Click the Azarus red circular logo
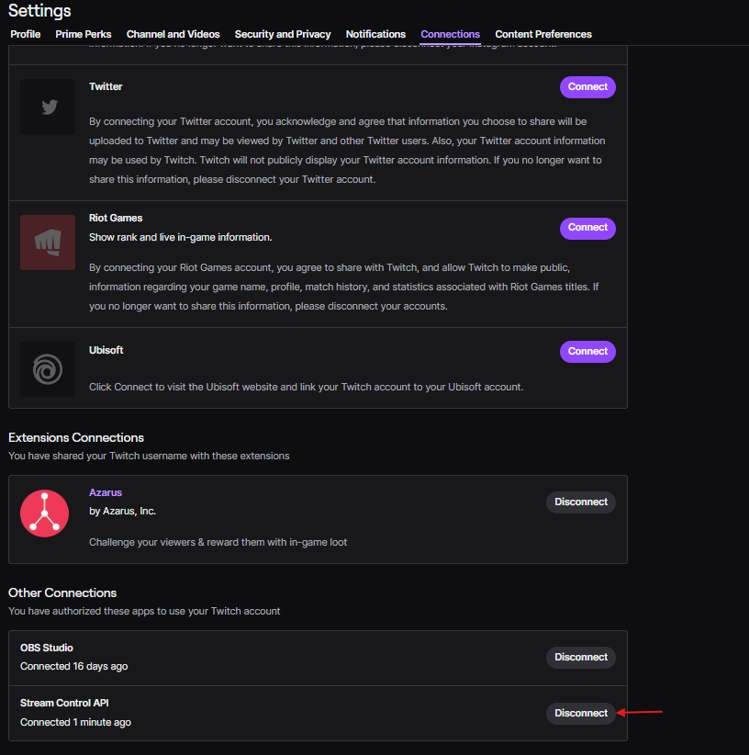This screenshot has width=749, height=755. click(44, 513)
